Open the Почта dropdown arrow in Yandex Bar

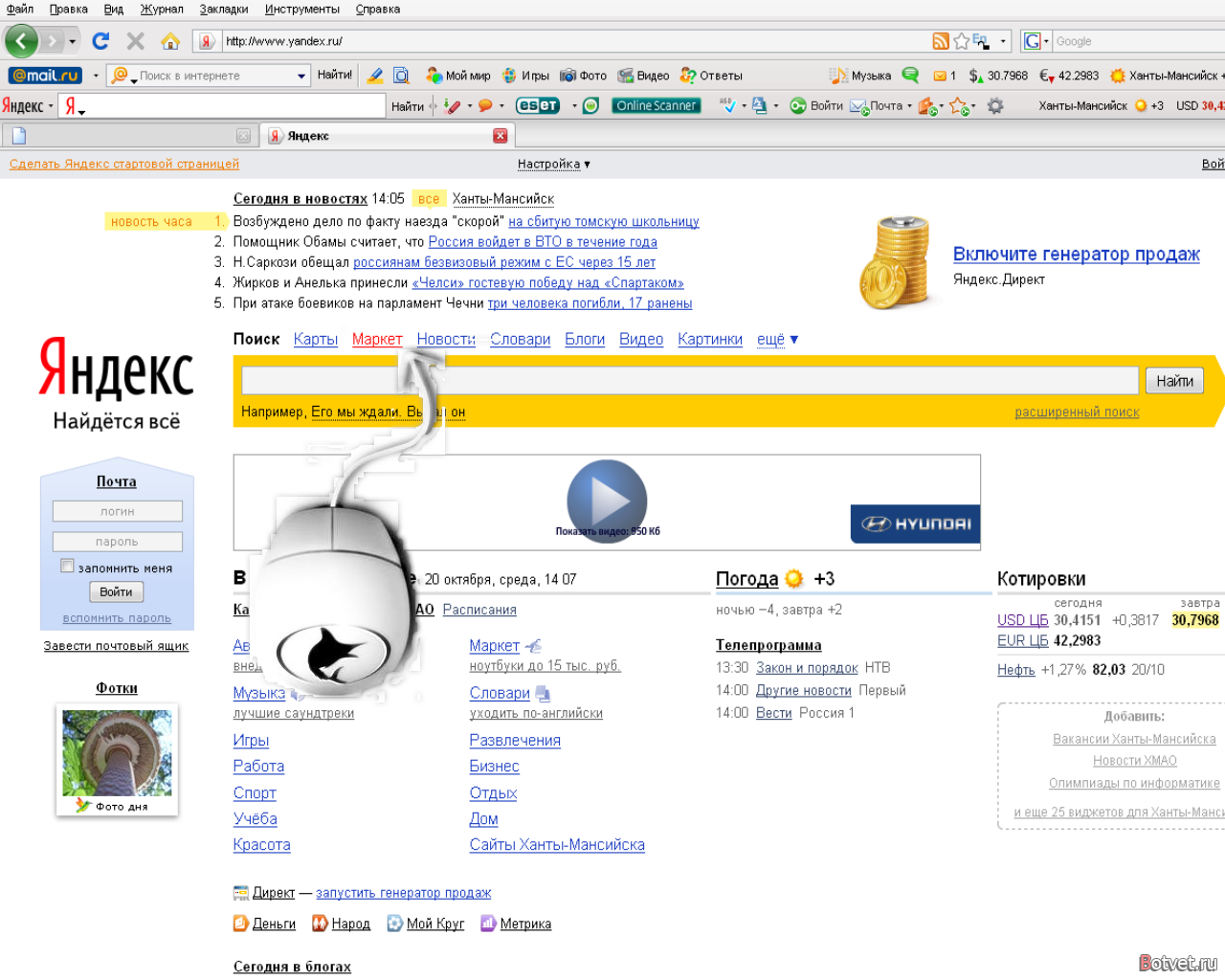click(910, 105)
